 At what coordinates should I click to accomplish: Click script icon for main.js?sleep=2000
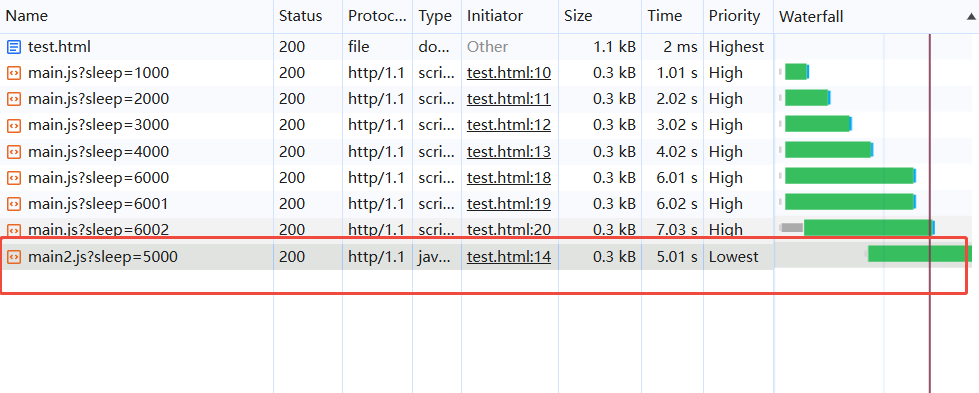[14, 99]
